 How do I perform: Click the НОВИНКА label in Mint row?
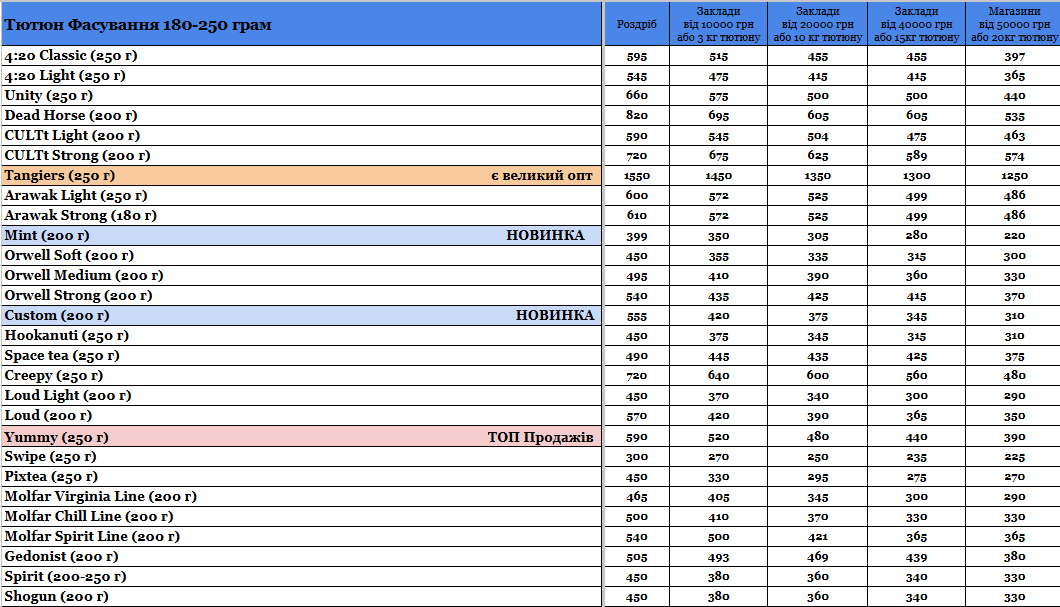pyautogui.click(x=545, y=236)
